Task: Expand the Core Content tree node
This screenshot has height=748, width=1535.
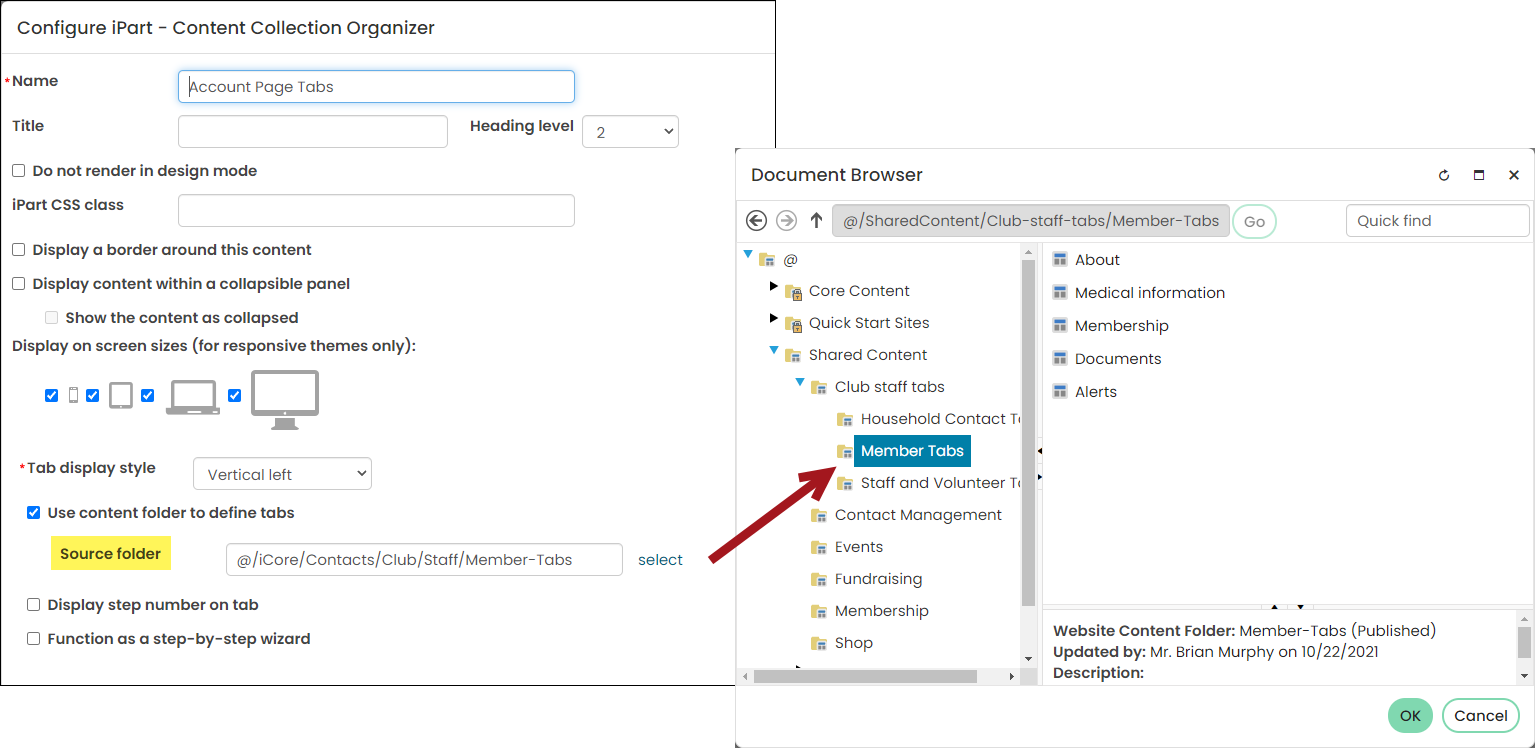Action: click(774, 287)
